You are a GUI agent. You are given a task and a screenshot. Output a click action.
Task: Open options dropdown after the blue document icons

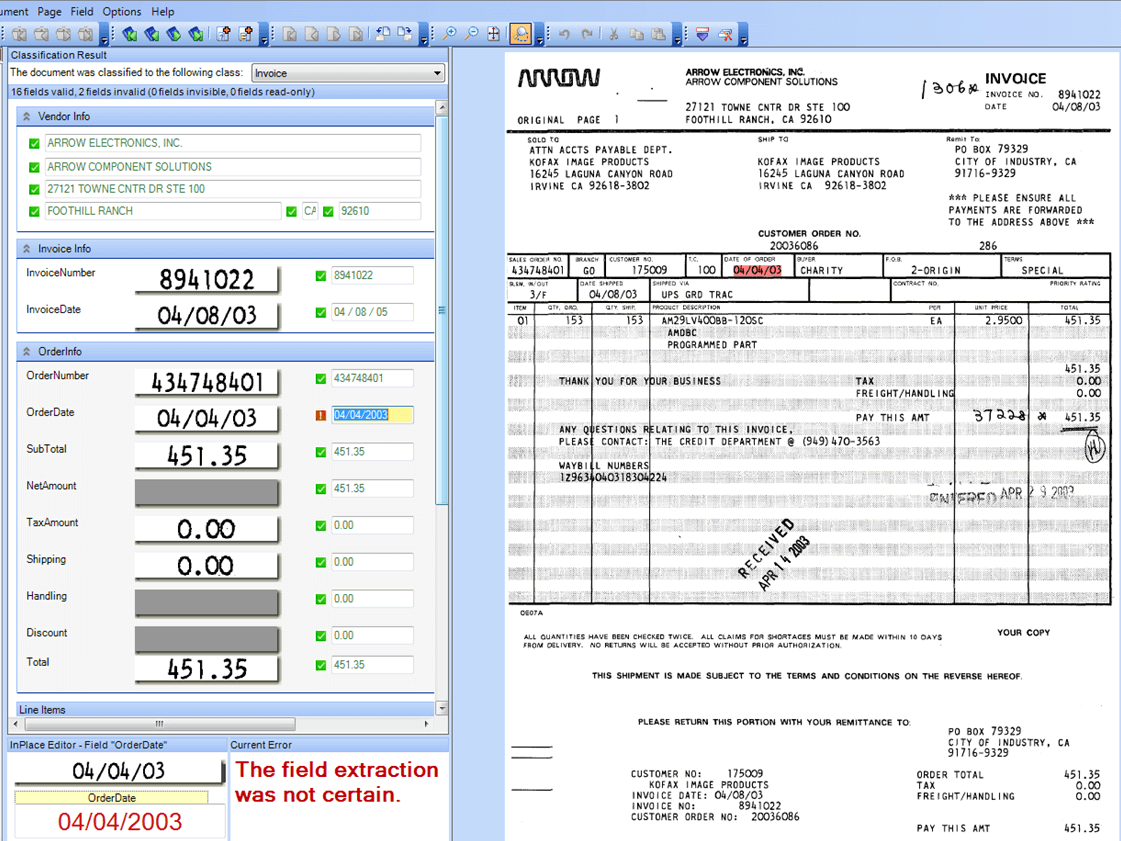coord(264,36)
